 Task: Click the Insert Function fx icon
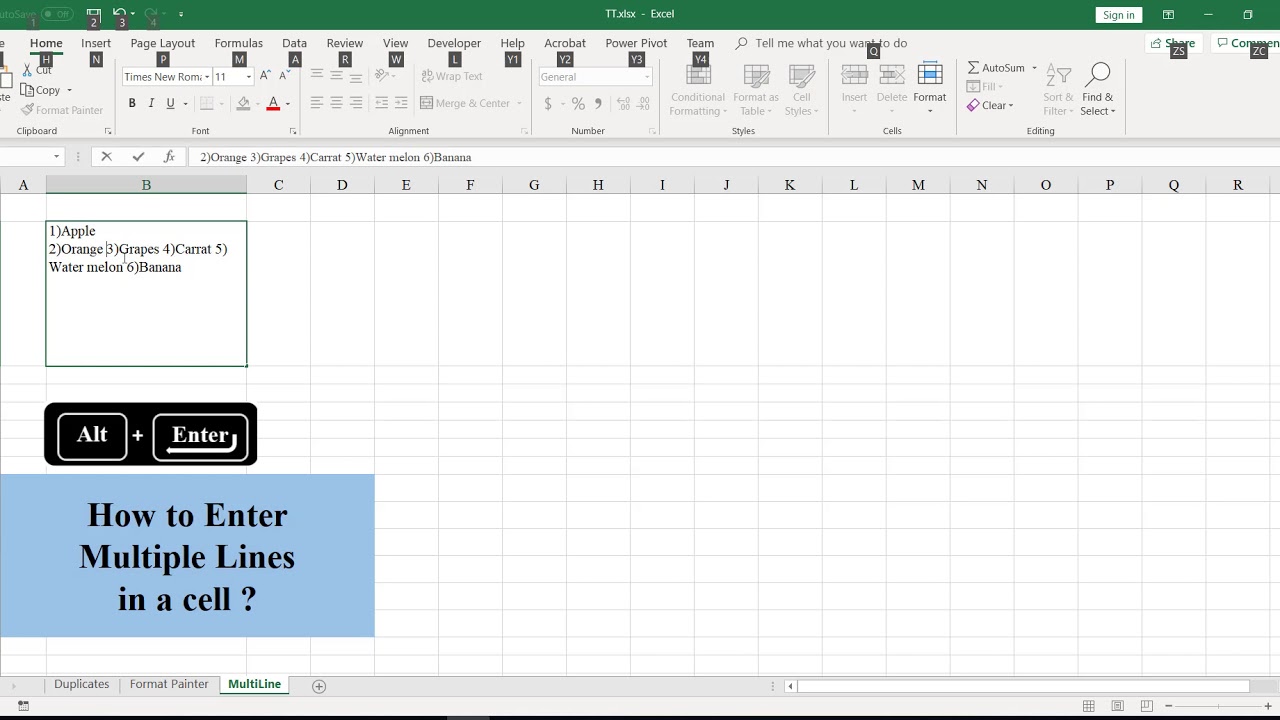pos(169,157)
